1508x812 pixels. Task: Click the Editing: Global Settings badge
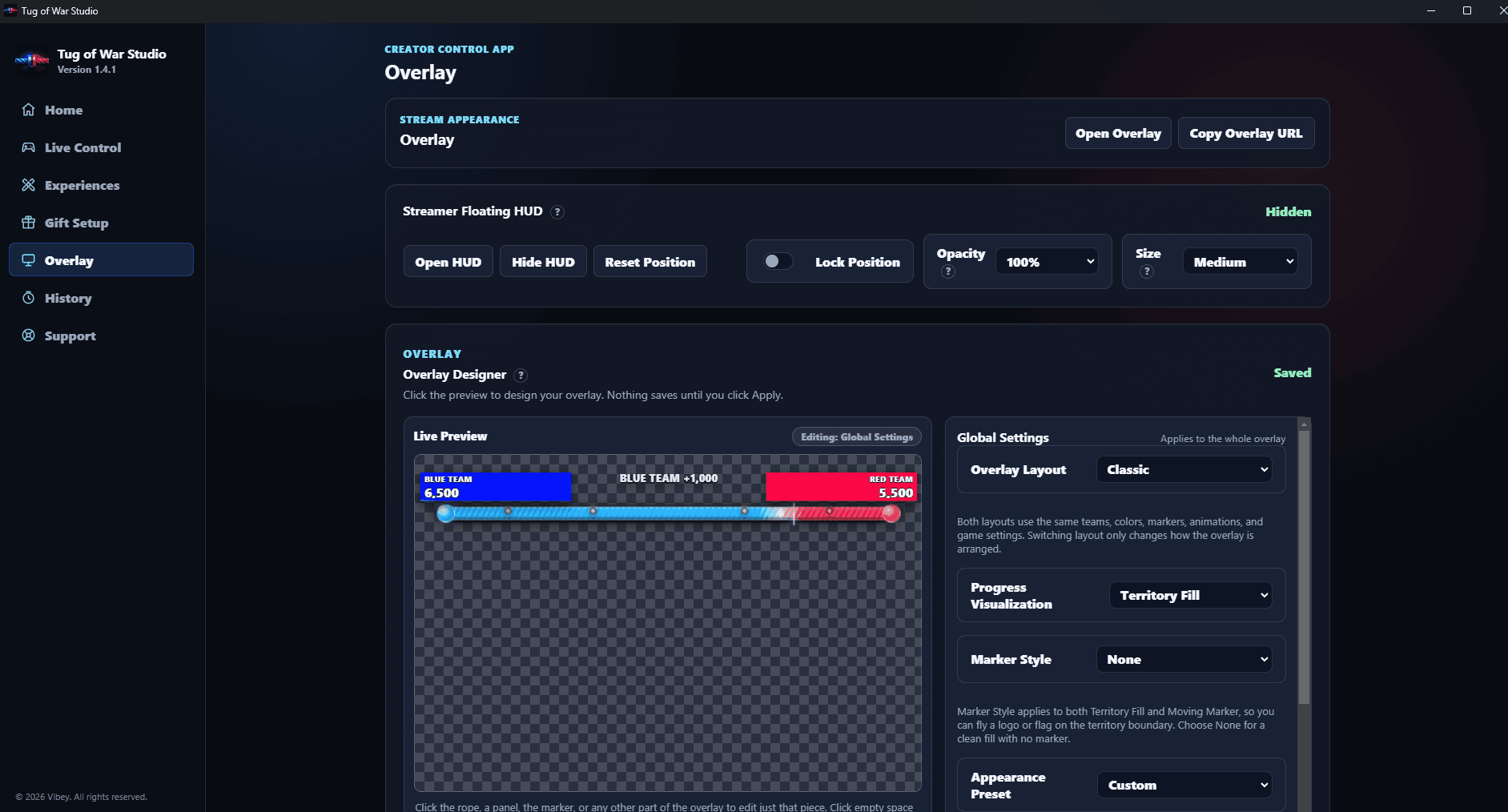[857, 437]
